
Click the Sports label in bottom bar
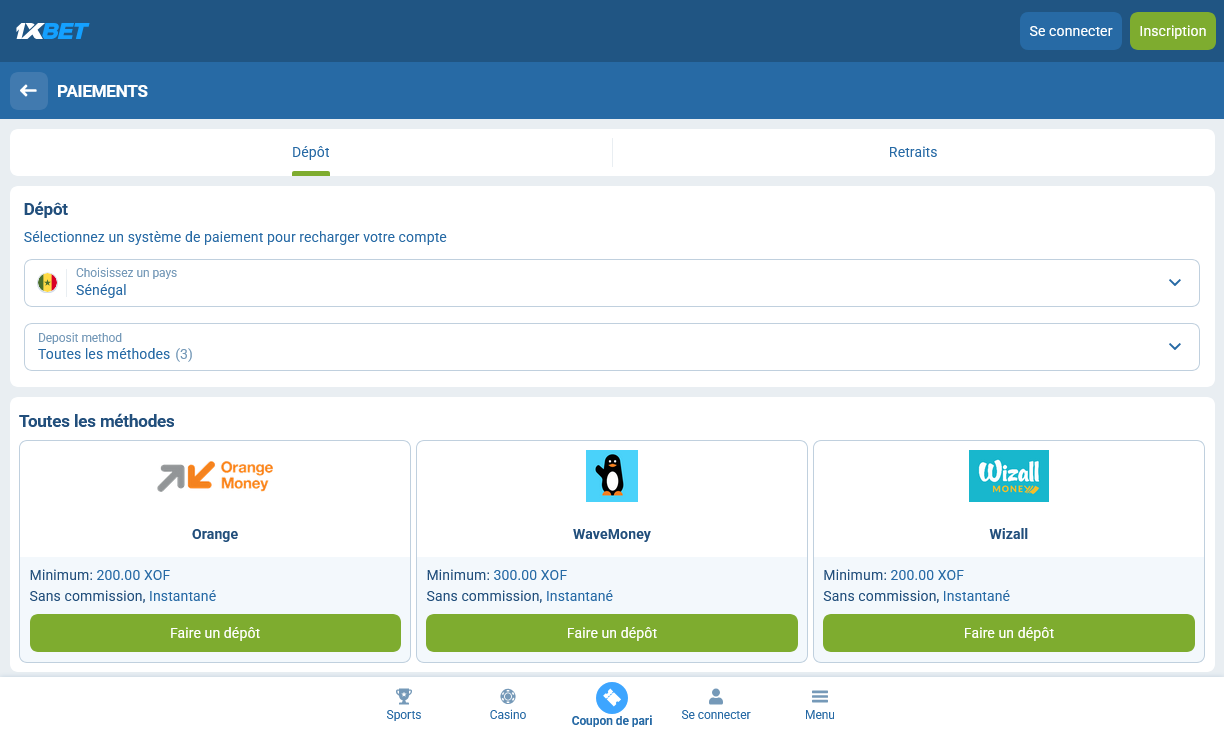(x=404, y=715)
